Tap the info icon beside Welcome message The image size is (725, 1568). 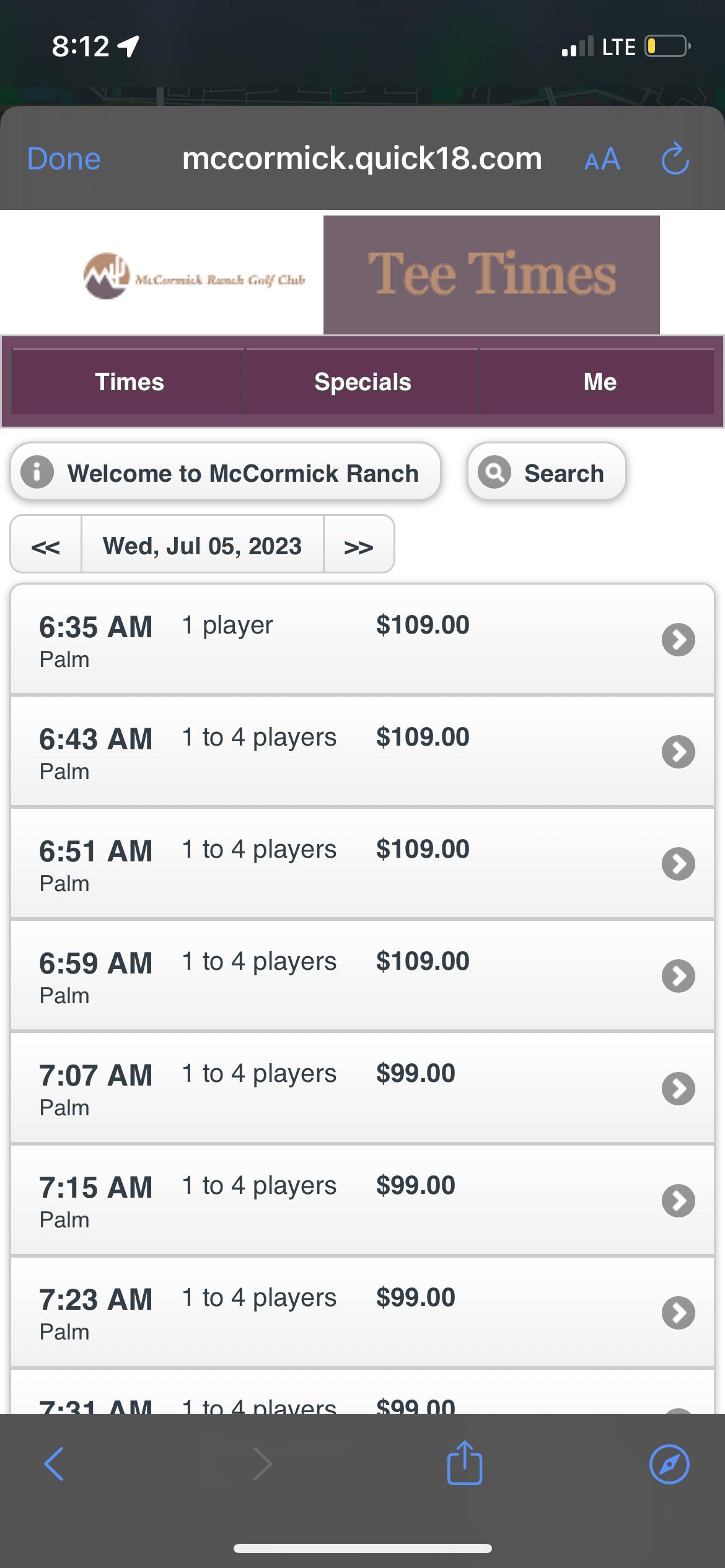click(37, 473)
